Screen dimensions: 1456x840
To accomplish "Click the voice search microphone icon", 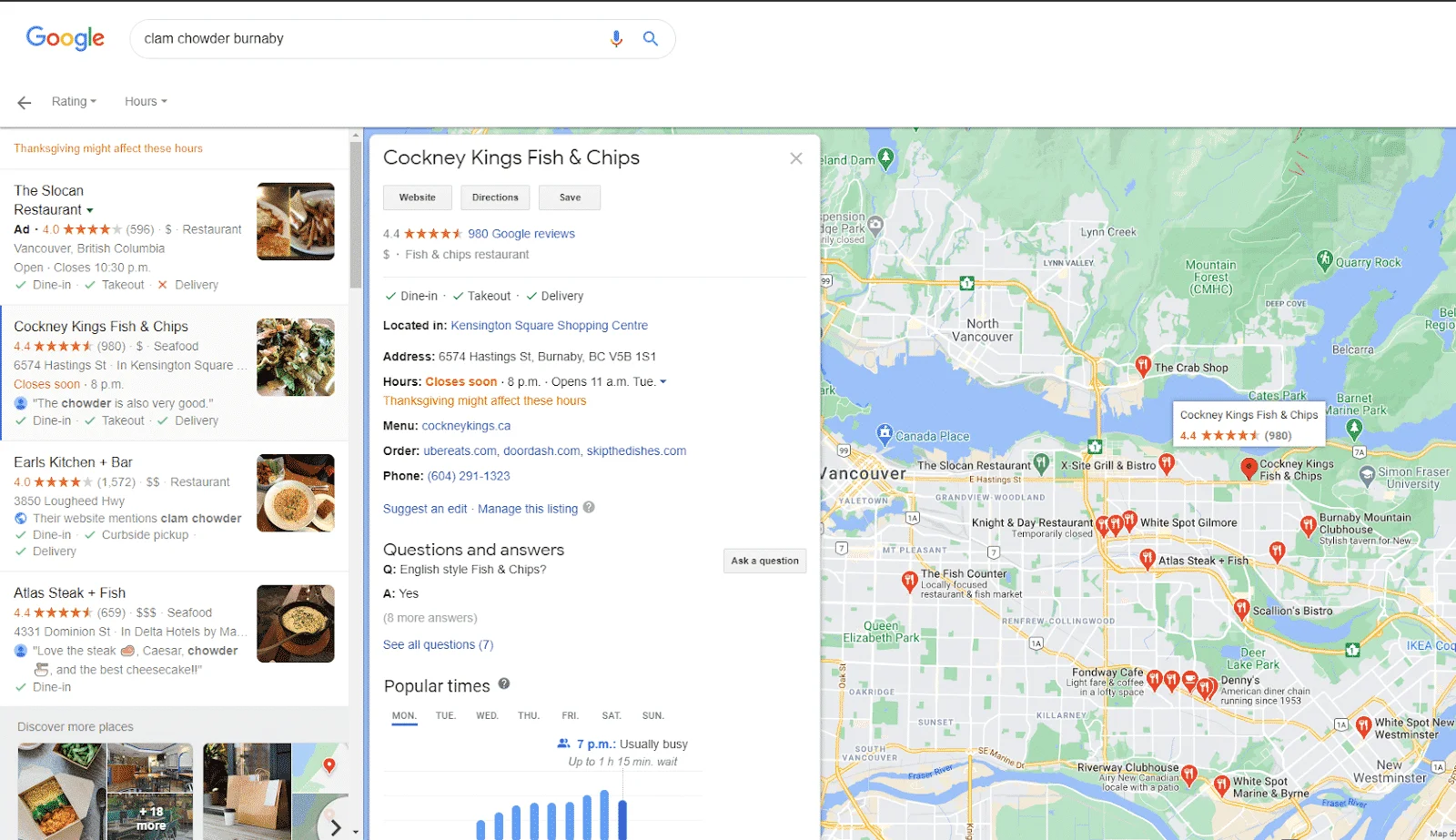I will tap(616, 39).
